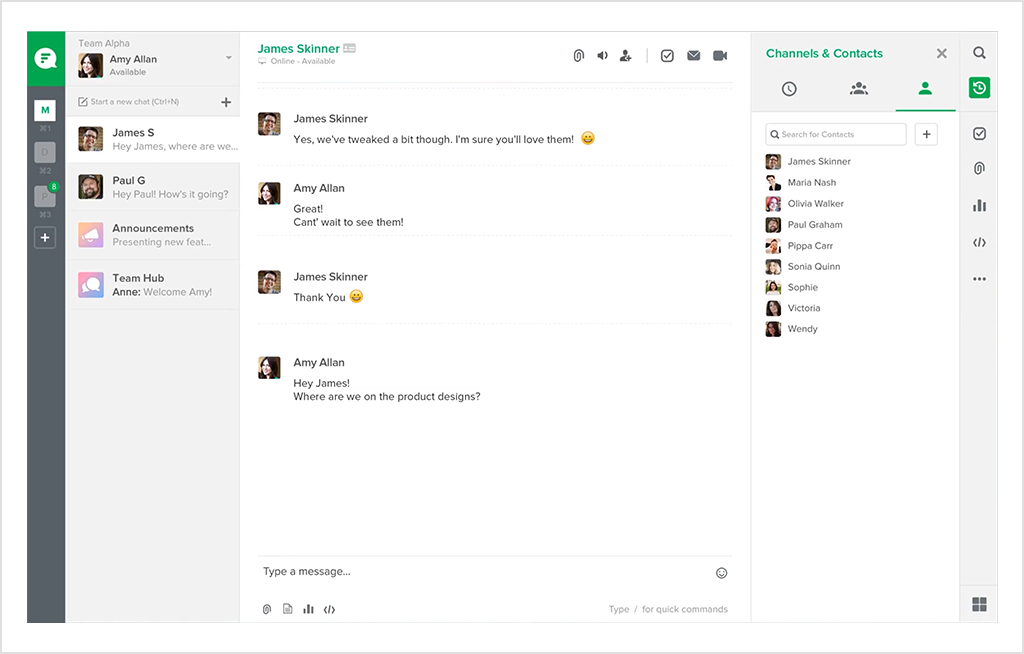The image size is (1024, 654).
Task: Send an email from the chat header
Action: 693,55
